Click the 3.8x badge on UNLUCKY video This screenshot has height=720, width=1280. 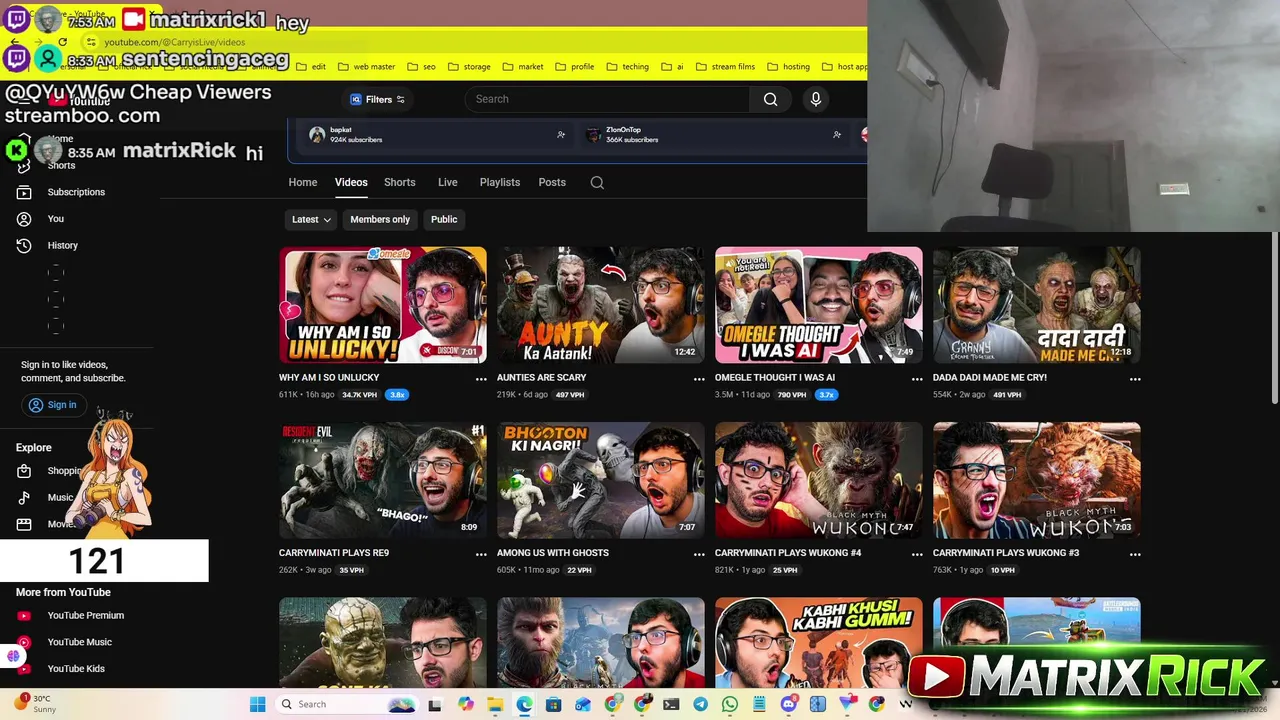click(397, 395)
